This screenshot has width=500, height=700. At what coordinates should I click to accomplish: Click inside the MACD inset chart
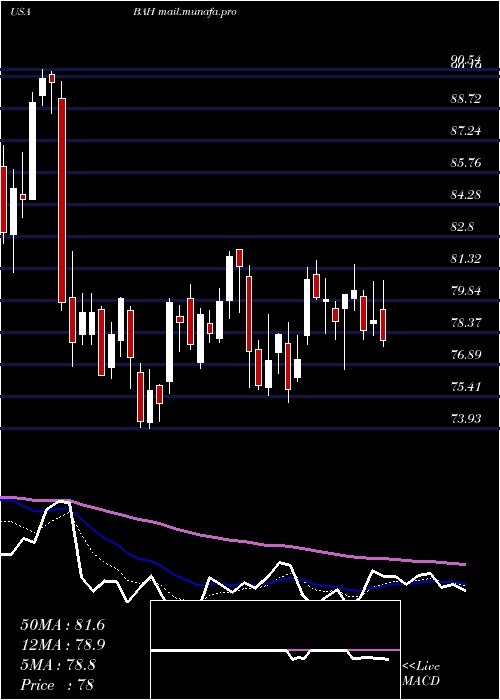tap(275, 650)
